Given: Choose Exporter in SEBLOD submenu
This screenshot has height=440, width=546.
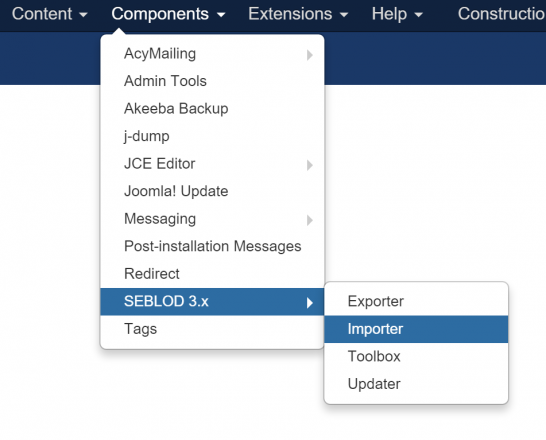Looking at the screenshot, I should pyautogui.click(x=416, y=301).
